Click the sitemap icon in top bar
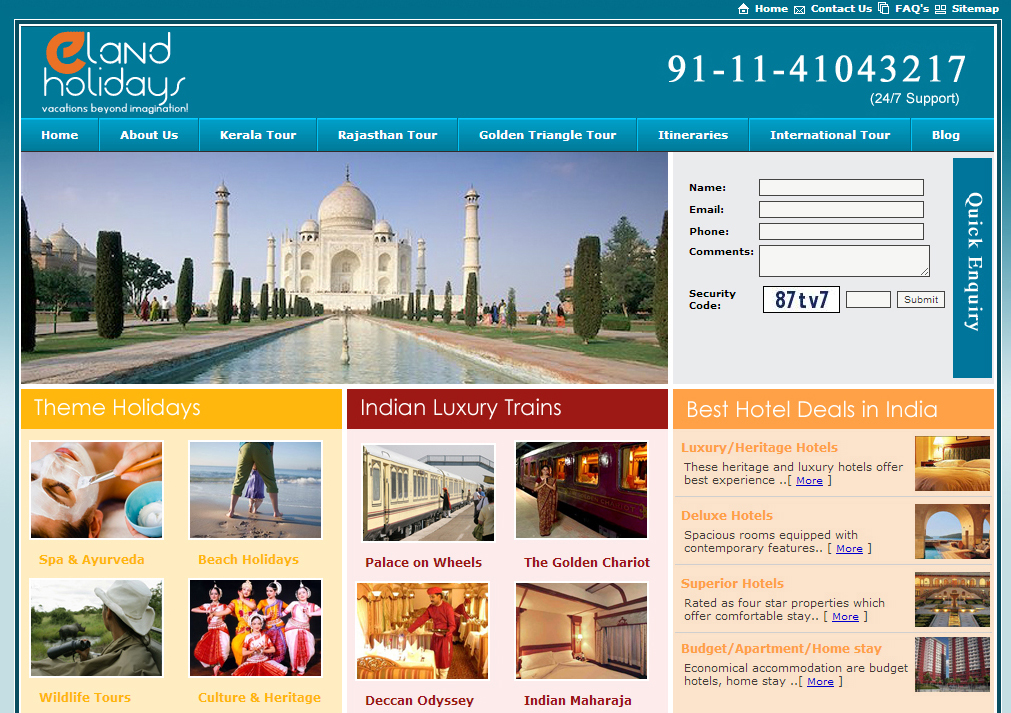The height and width of the screenshot is (713, 1011). 940,9
